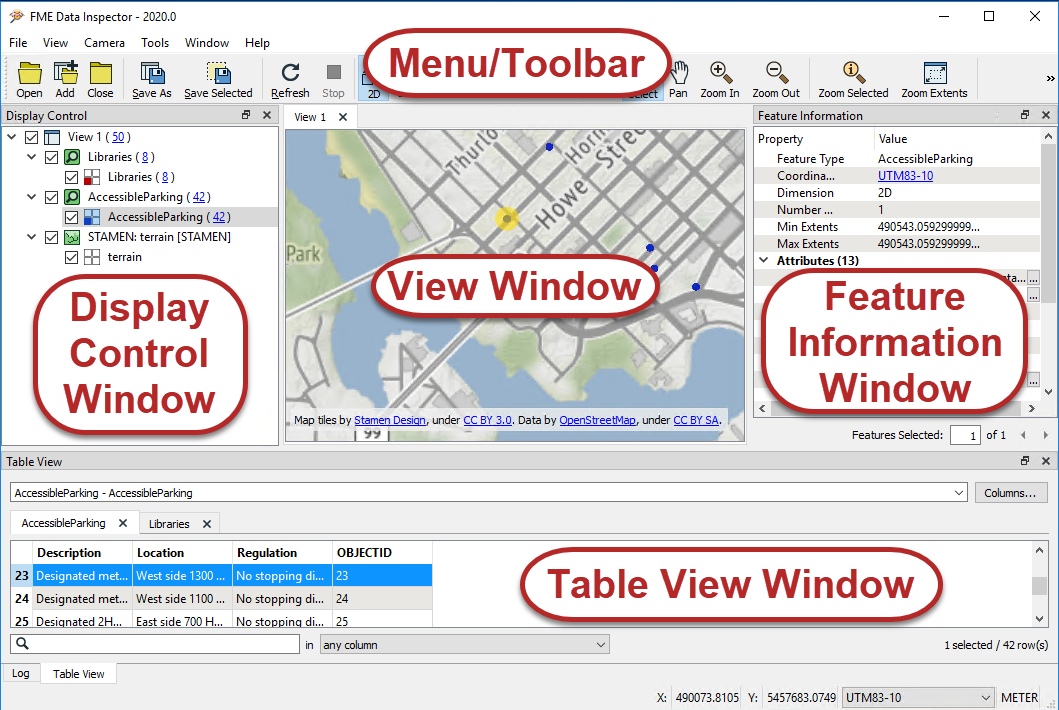The image size is (1059, 710).
Task: Collapse the STAMEN terrain tree node
Action: (31, 237)
